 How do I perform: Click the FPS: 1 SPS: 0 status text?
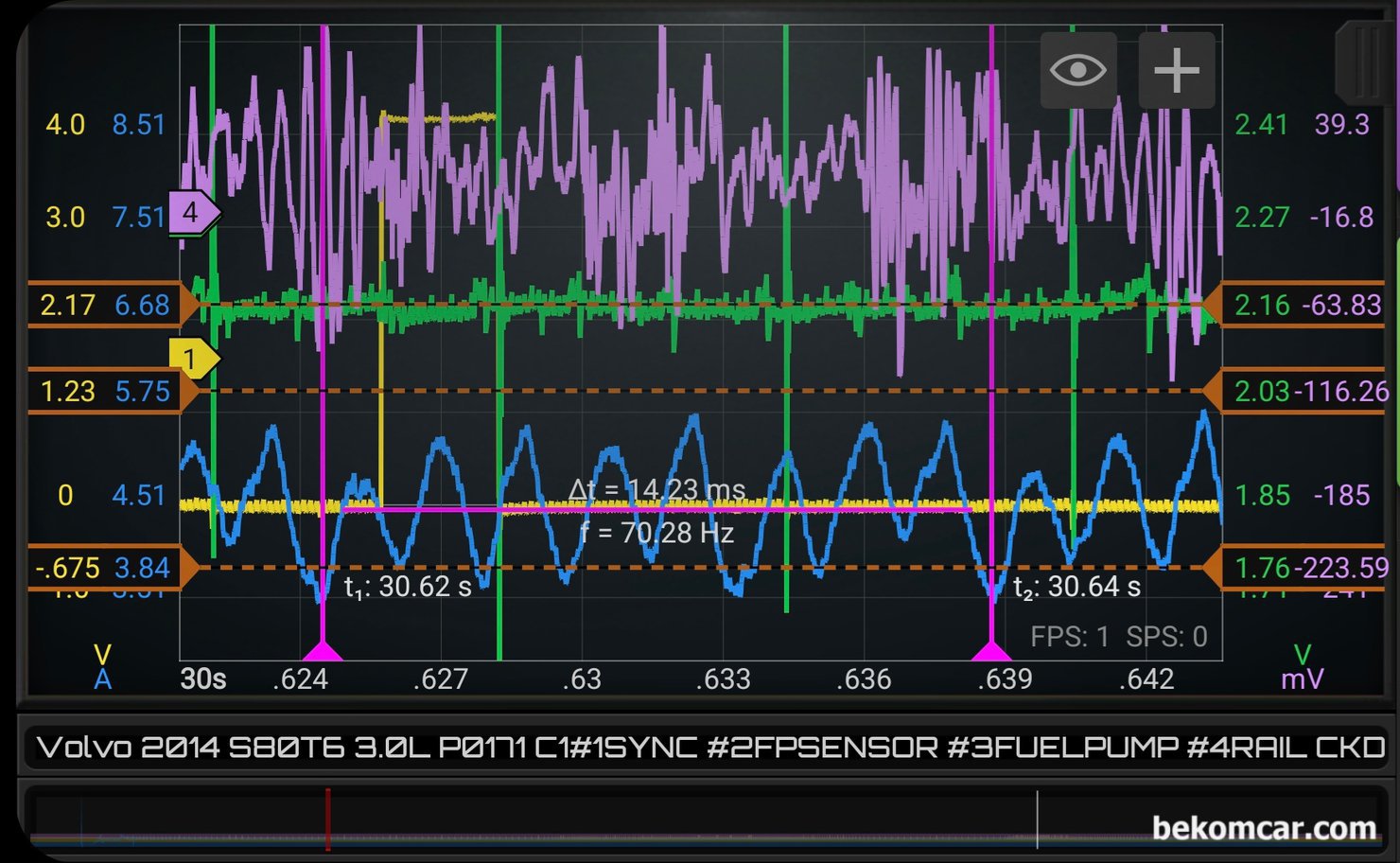click(1119, 637)
